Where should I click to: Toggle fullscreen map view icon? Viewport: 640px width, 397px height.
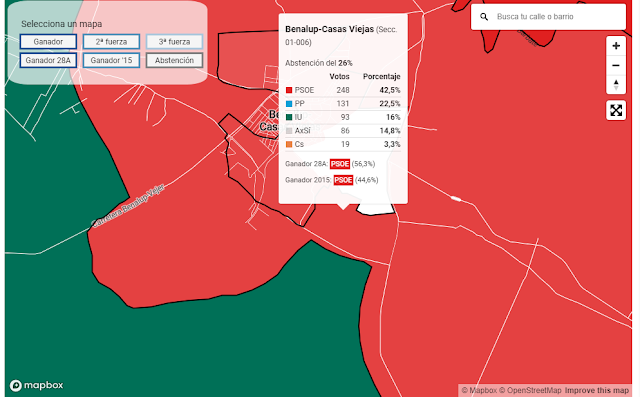616,110
